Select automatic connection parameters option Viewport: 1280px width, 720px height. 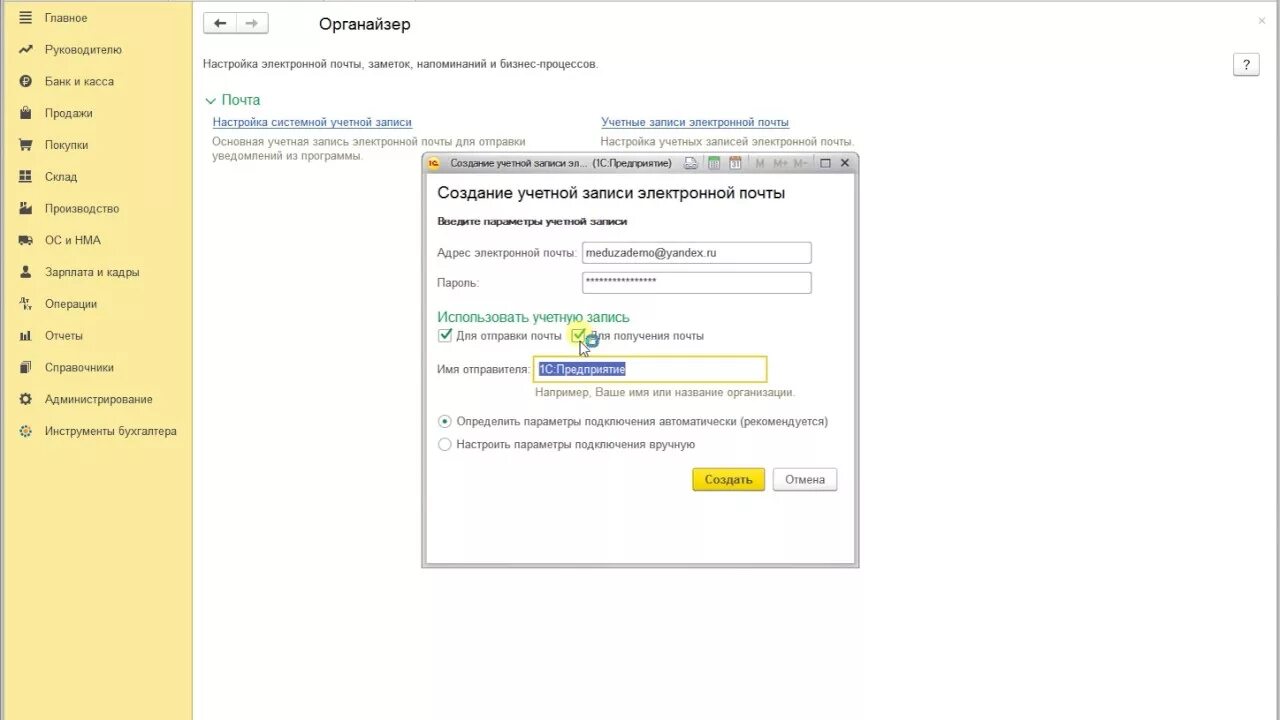point(445,422)
